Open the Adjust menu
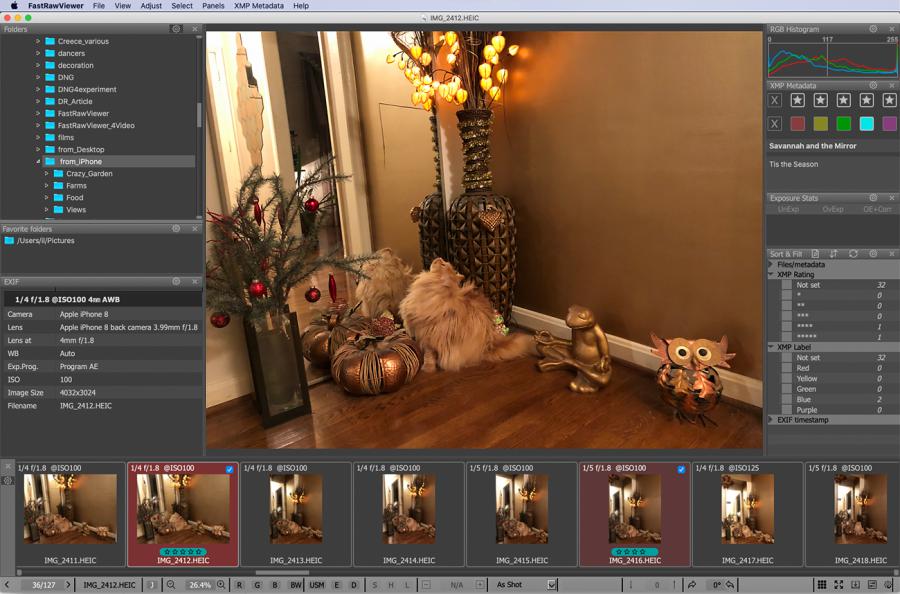The width and height of the screenshot is (900, 594). (x=151, y=6)
